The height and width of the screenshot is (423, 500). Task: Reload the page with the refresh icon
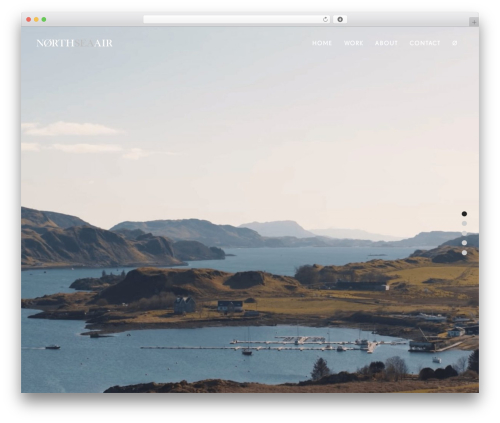coord(325,19)
